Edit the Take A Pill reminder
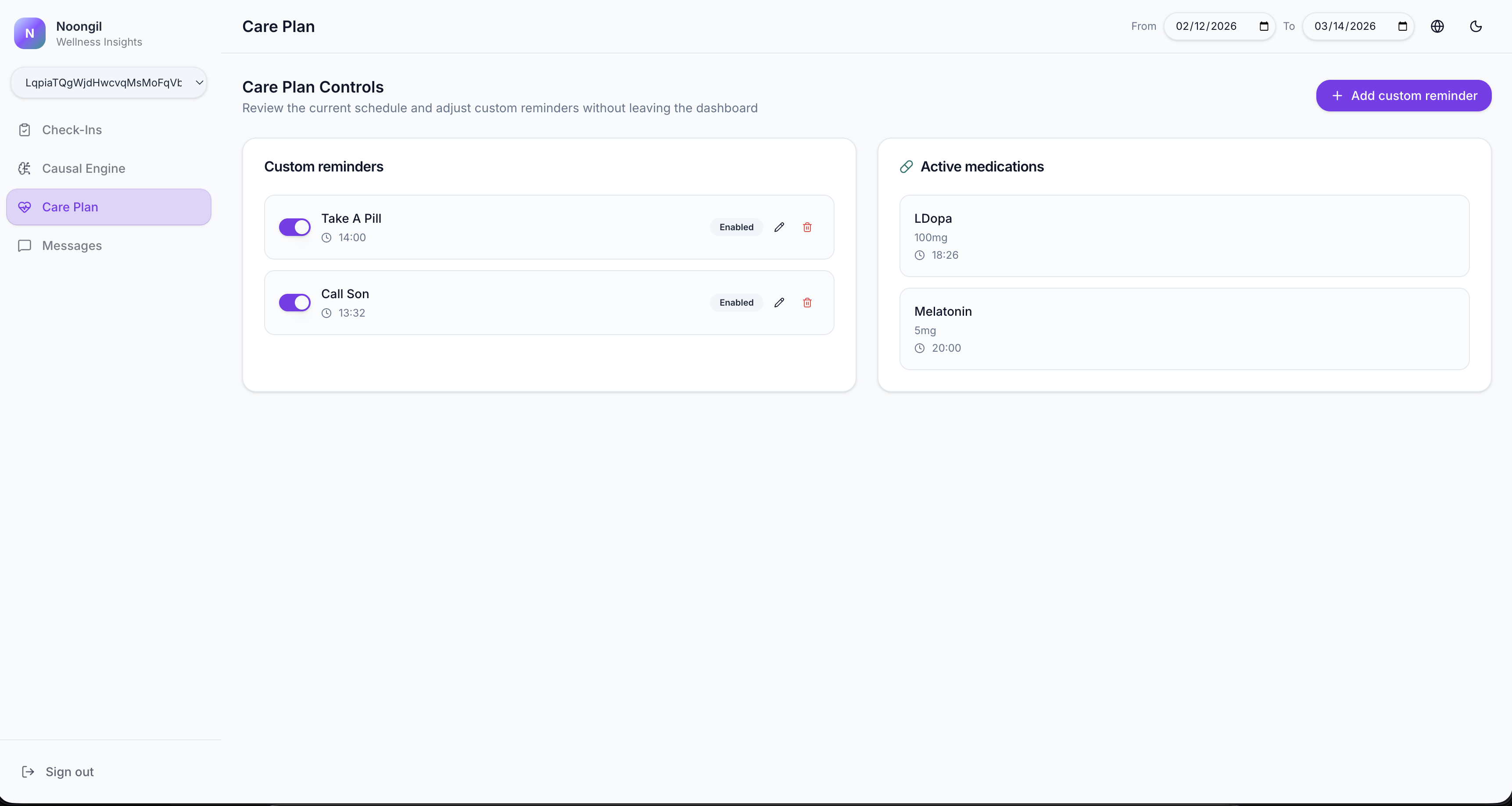 click(x=779, y=227)
